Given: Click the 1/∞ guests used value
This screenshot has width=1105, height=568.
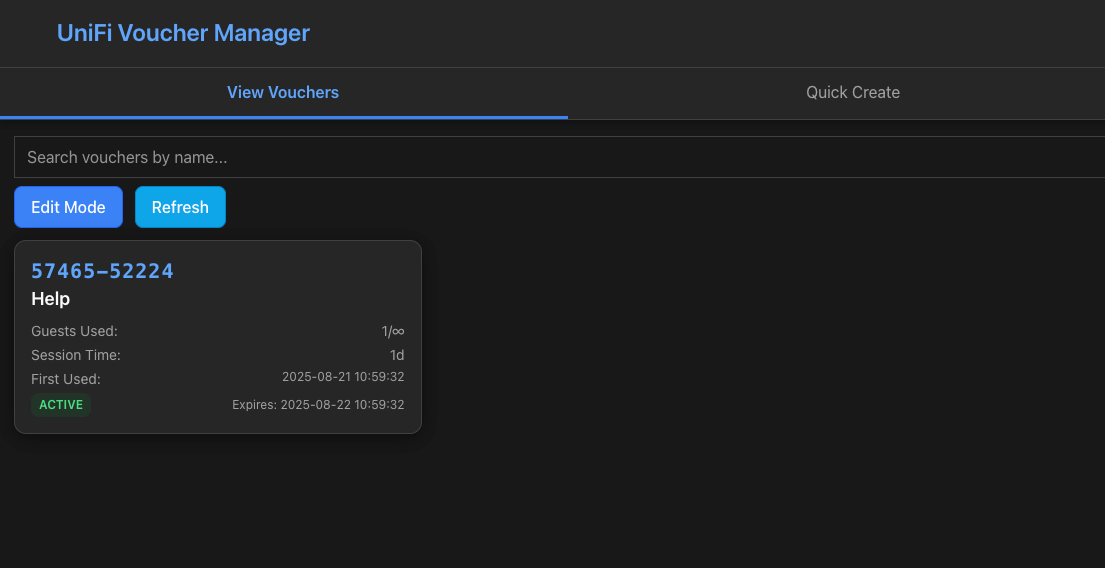Looking at the screenshot, I should [x=393, y=331].
